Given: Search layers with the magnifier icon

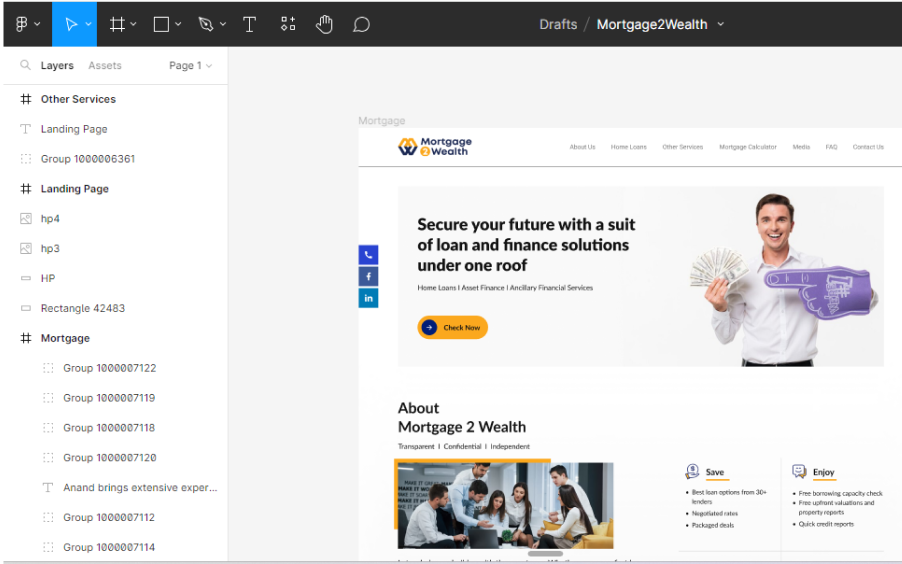Looking at the screenshot, I should pyautogui.click(x=26, y=66).
